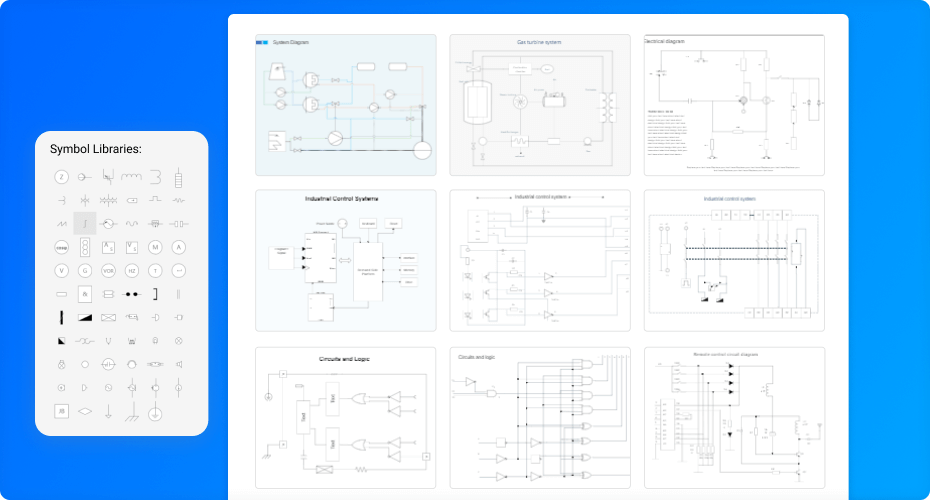Select the crossed rectangle symbol
Screen dimensions: 930x500
[x=108, y=317]
